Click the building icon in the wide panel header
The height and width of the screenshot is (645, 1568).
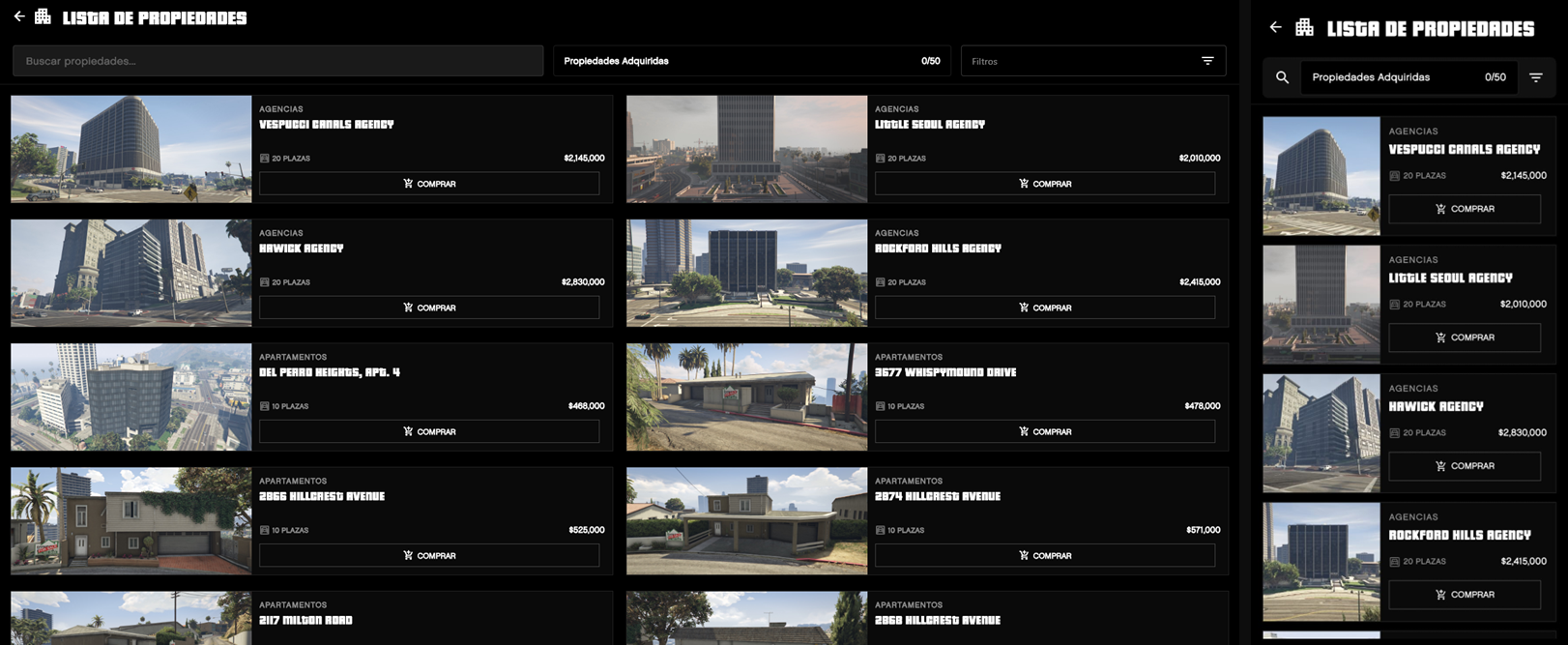pos(43,16)
